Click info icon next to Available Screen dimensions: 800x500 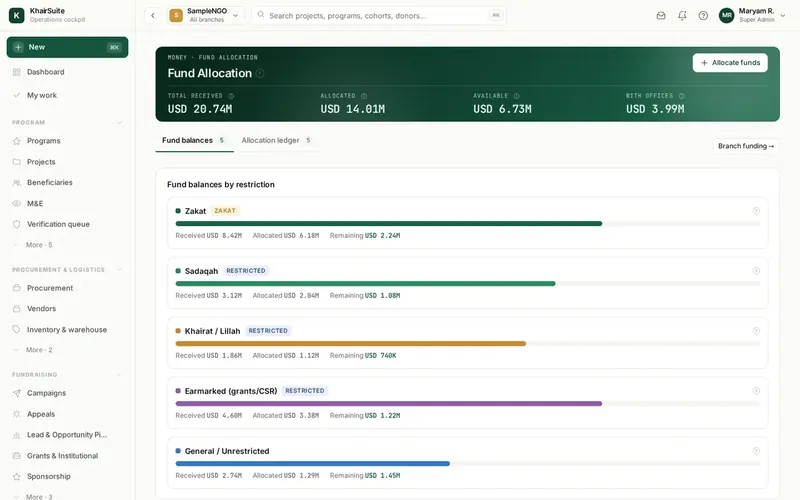tap(516, 96)
